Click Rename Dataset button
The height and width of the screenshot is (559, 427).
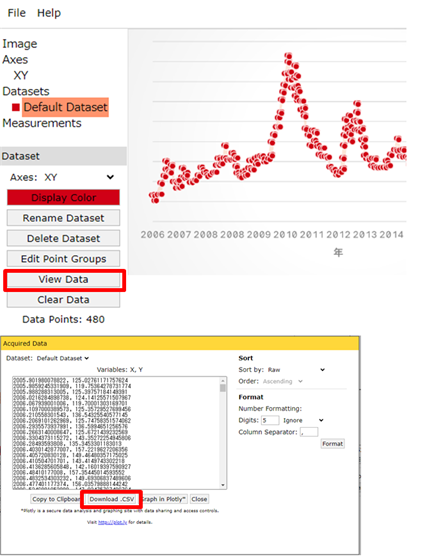[63, 218]
